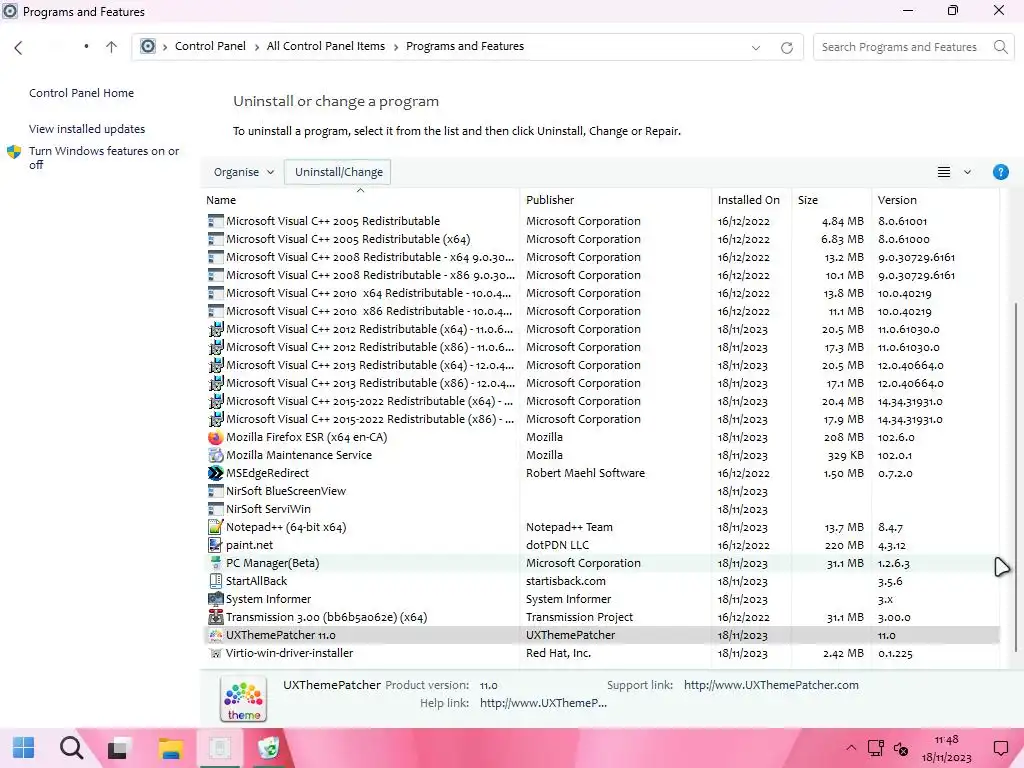Click the Visual C++ 2005 Redistributable (x64) icon
This screenshot has height=768, width=1024.
(216, 239)
